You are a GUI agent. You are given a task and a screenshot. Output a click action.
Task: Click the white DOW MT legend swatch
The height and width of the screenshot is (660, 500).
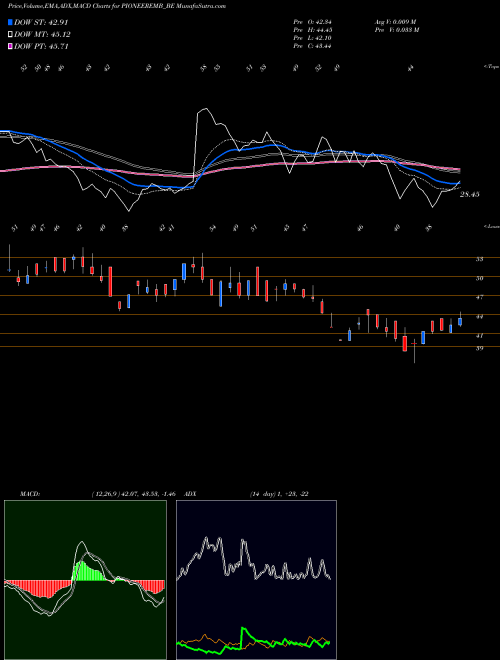10,35
